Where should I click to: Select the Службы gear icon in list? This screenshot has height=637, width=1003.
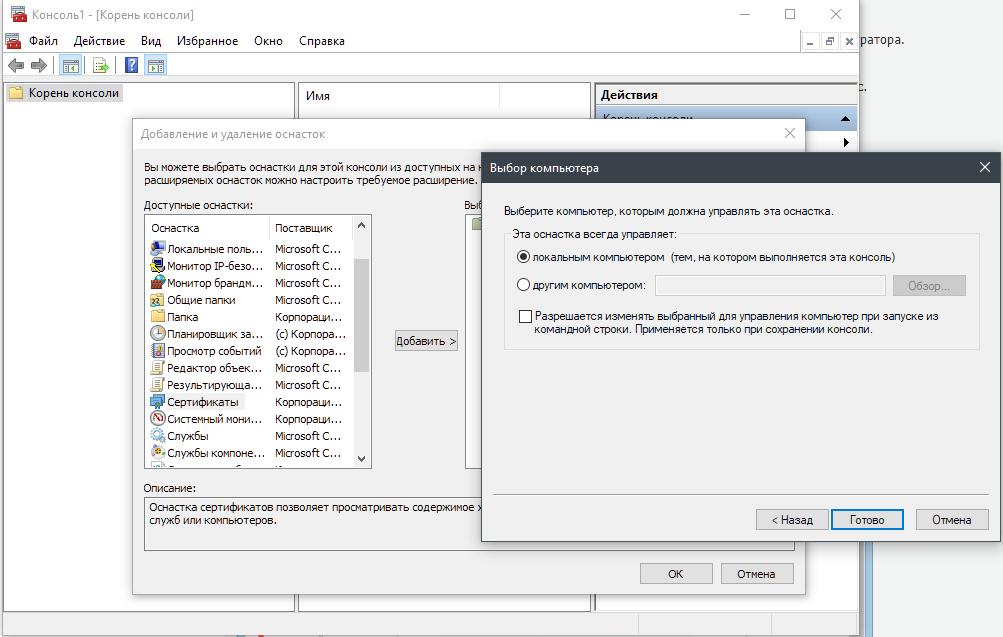[x=158, y=436]
